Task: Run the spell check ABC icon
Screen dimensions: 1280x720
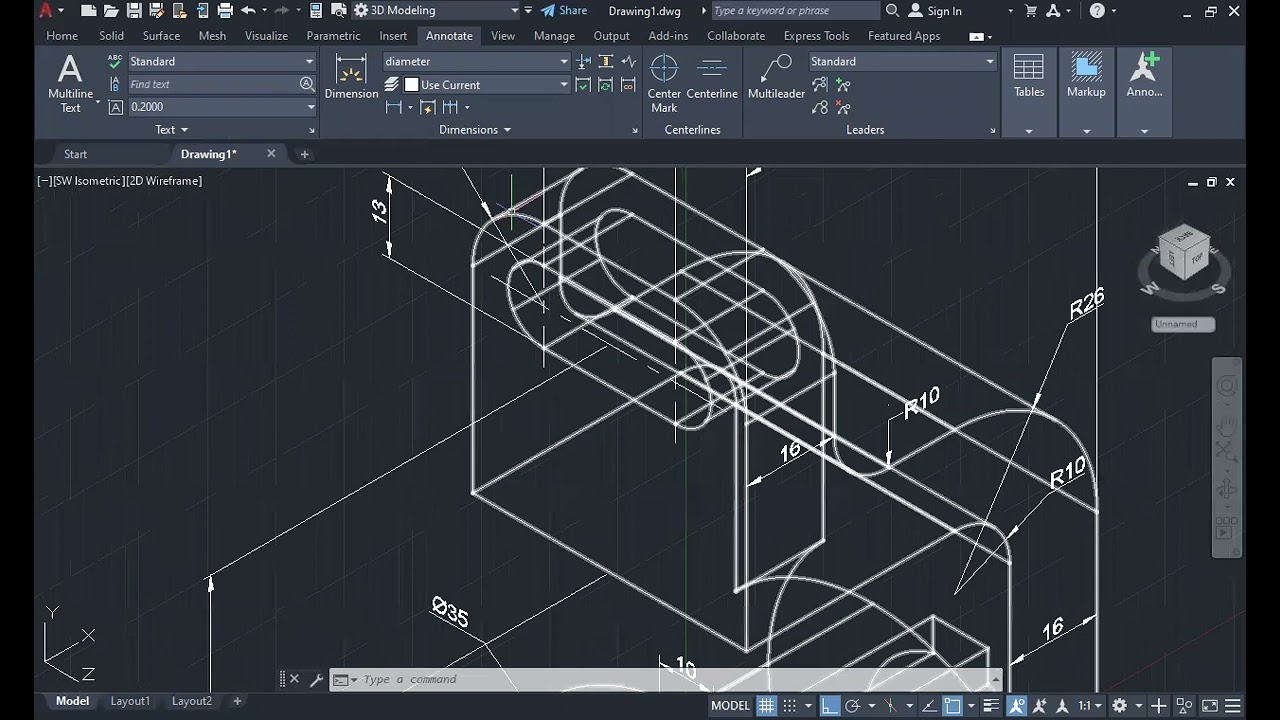Action: tap(115, 62)
